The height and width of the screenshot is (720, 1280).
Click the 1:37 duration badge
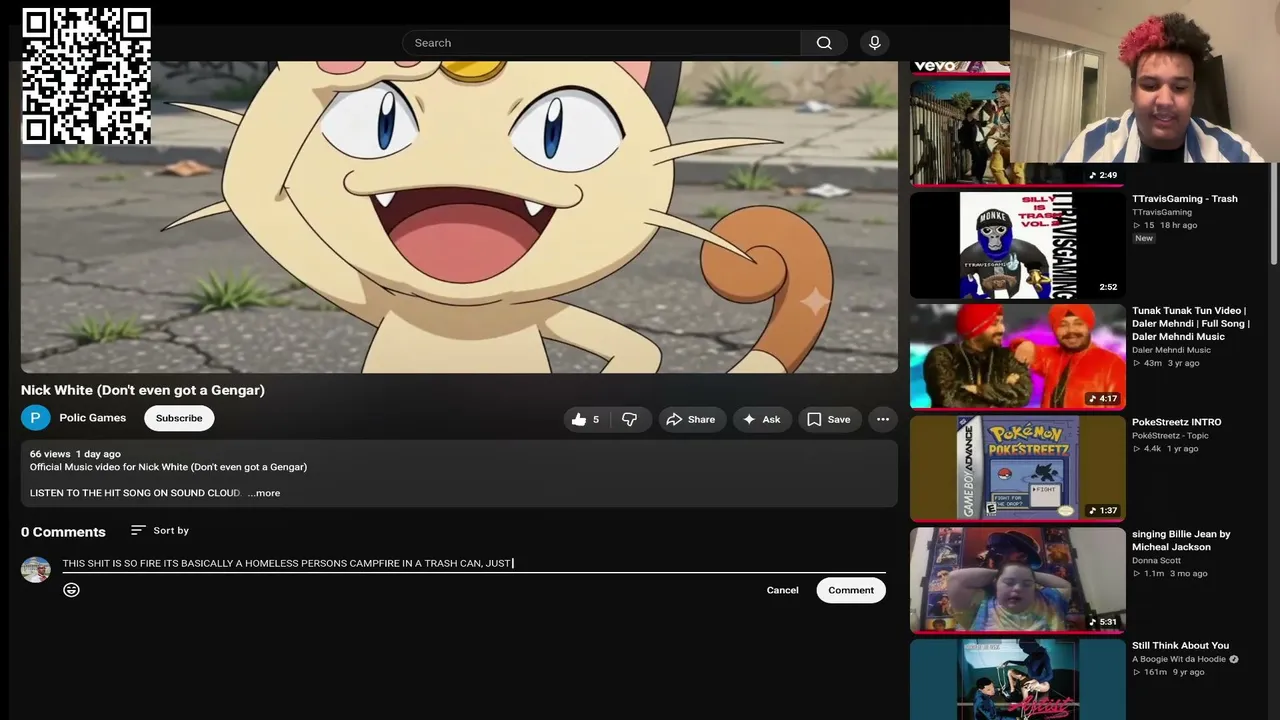tap(1104, 511)
